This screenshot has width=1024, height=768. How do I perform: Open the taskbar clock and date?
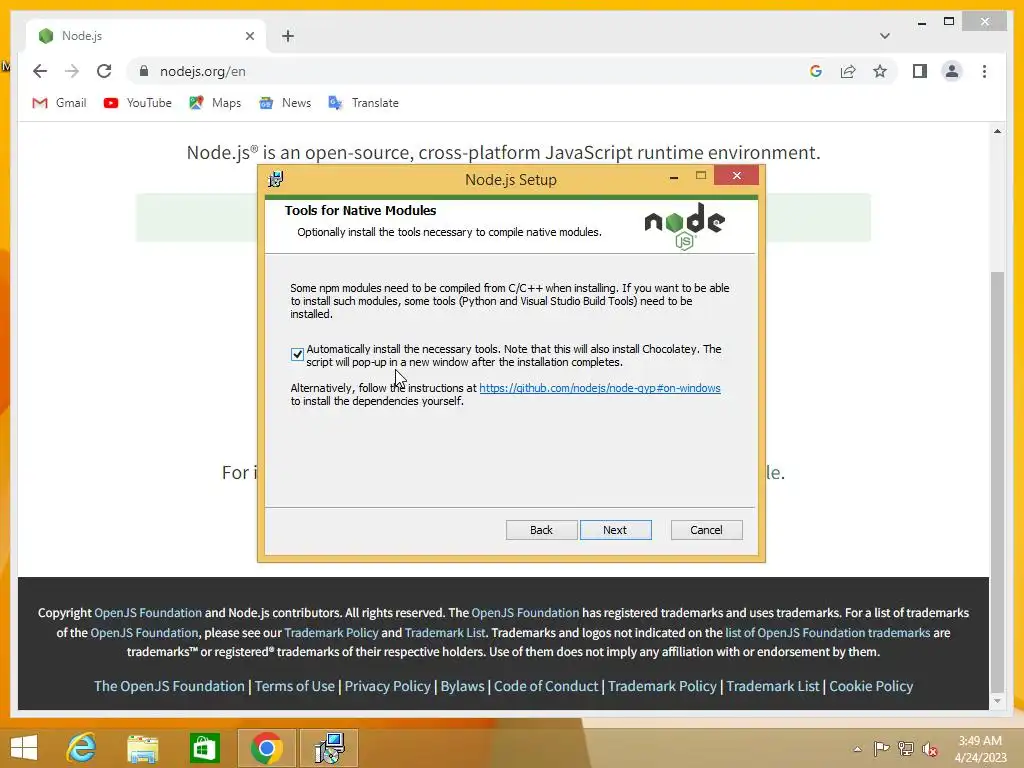click(980, 748)
